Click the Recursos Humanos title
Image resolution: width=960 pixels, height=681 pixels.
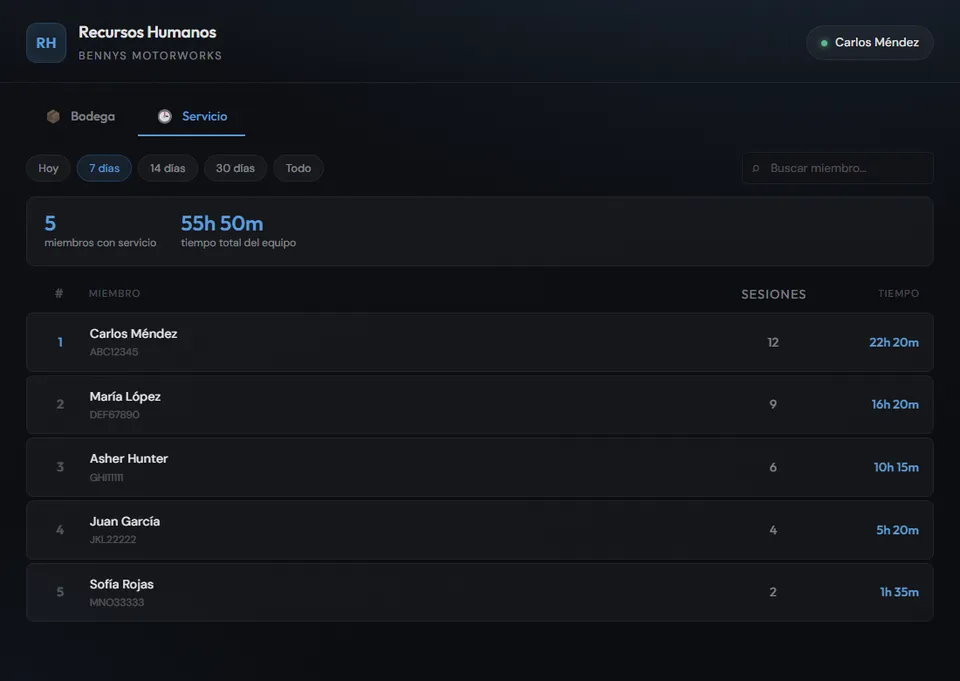[x=148, y=32]
